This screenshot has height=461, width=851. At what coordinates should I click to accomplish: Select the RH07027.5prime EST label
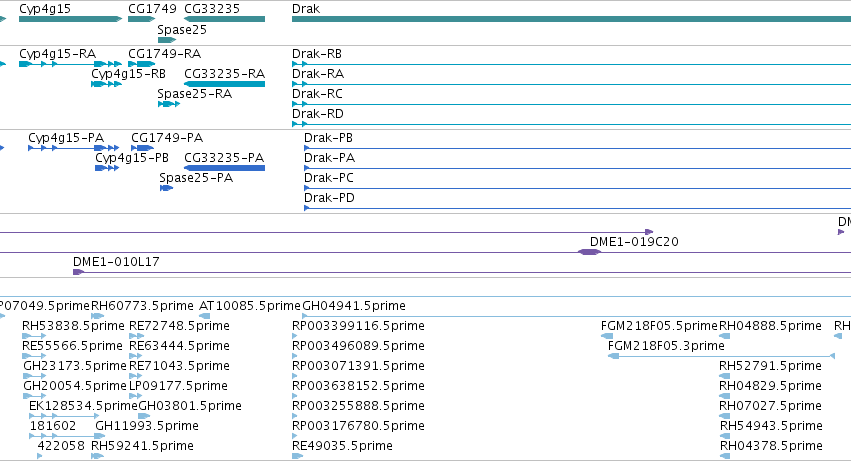(x=770, y=407)
